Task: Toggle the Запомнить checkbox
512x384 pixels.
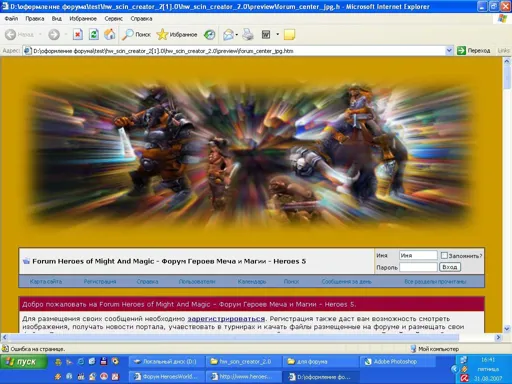Action: click(444, 255)
